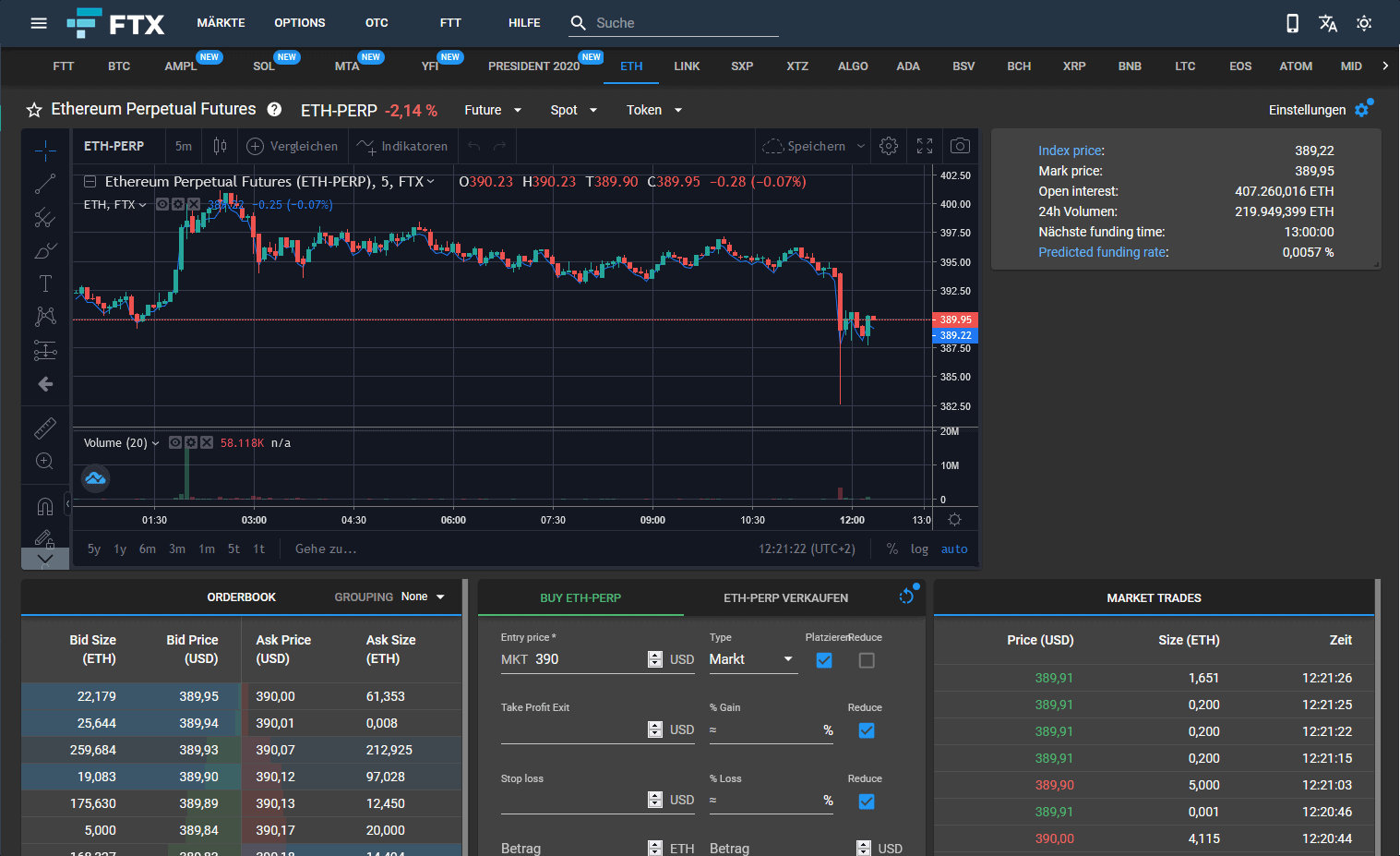Toggle the Platzieren checkbox

pyautogui.click(x=824, y=660)
